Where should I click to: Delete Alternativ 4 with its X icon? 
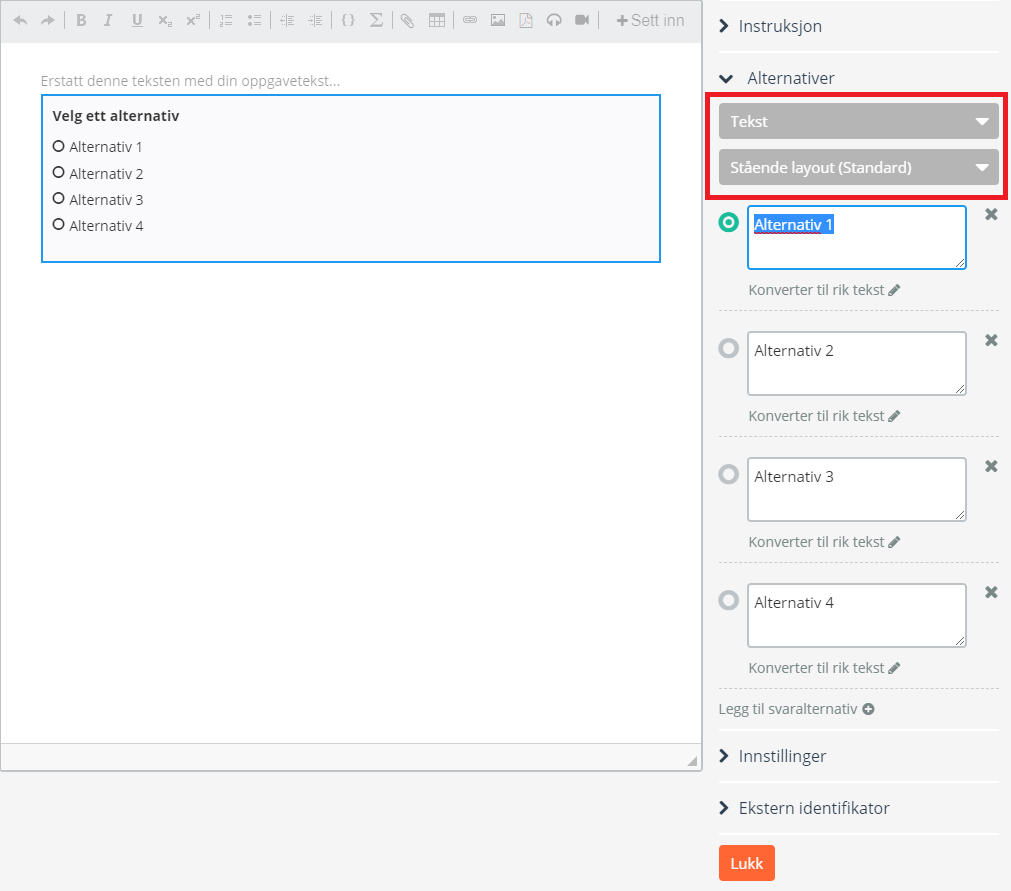992,592
